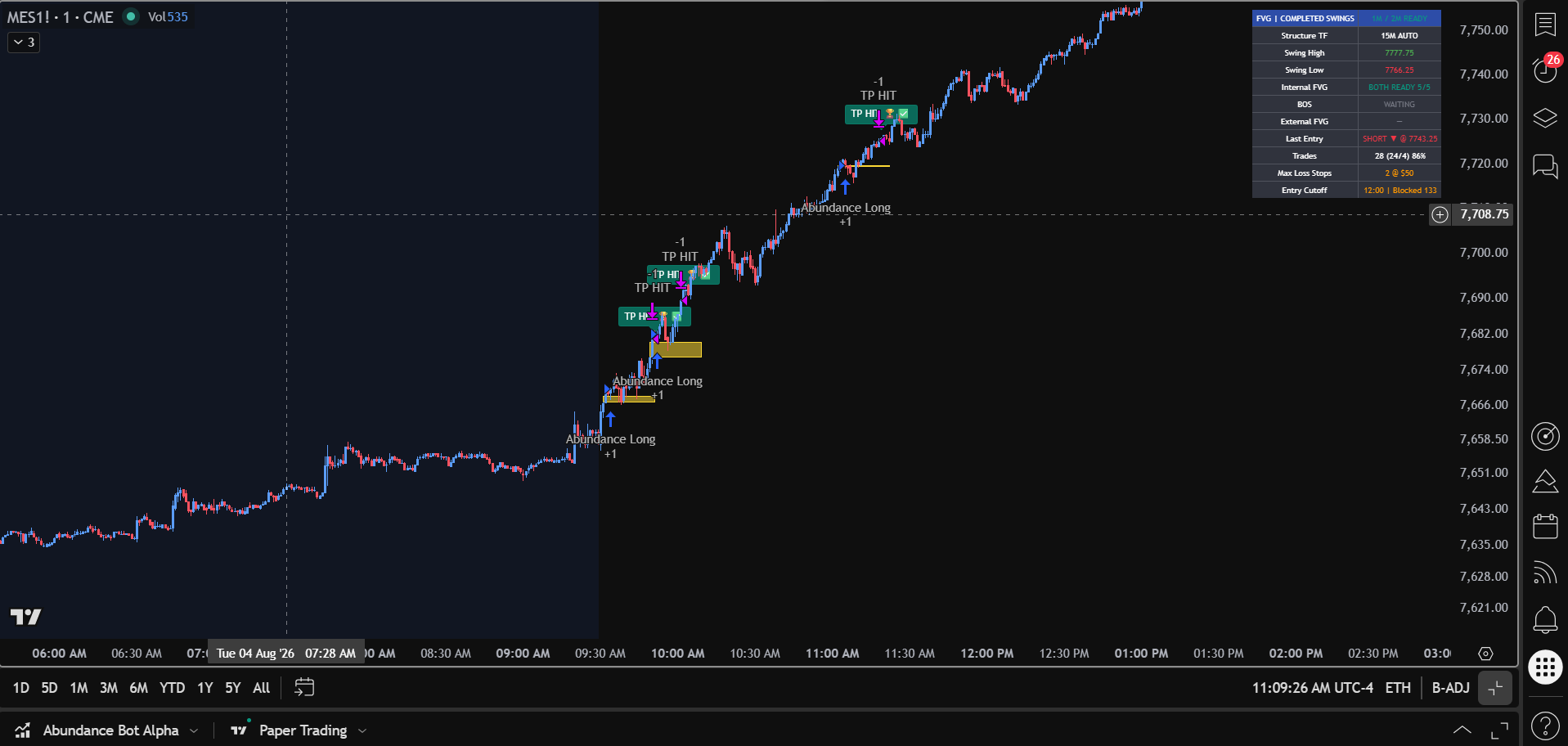Open the target-shaped icon in right sidebar
Screen dimensions: 1568x746
(x=1545, y=436)
